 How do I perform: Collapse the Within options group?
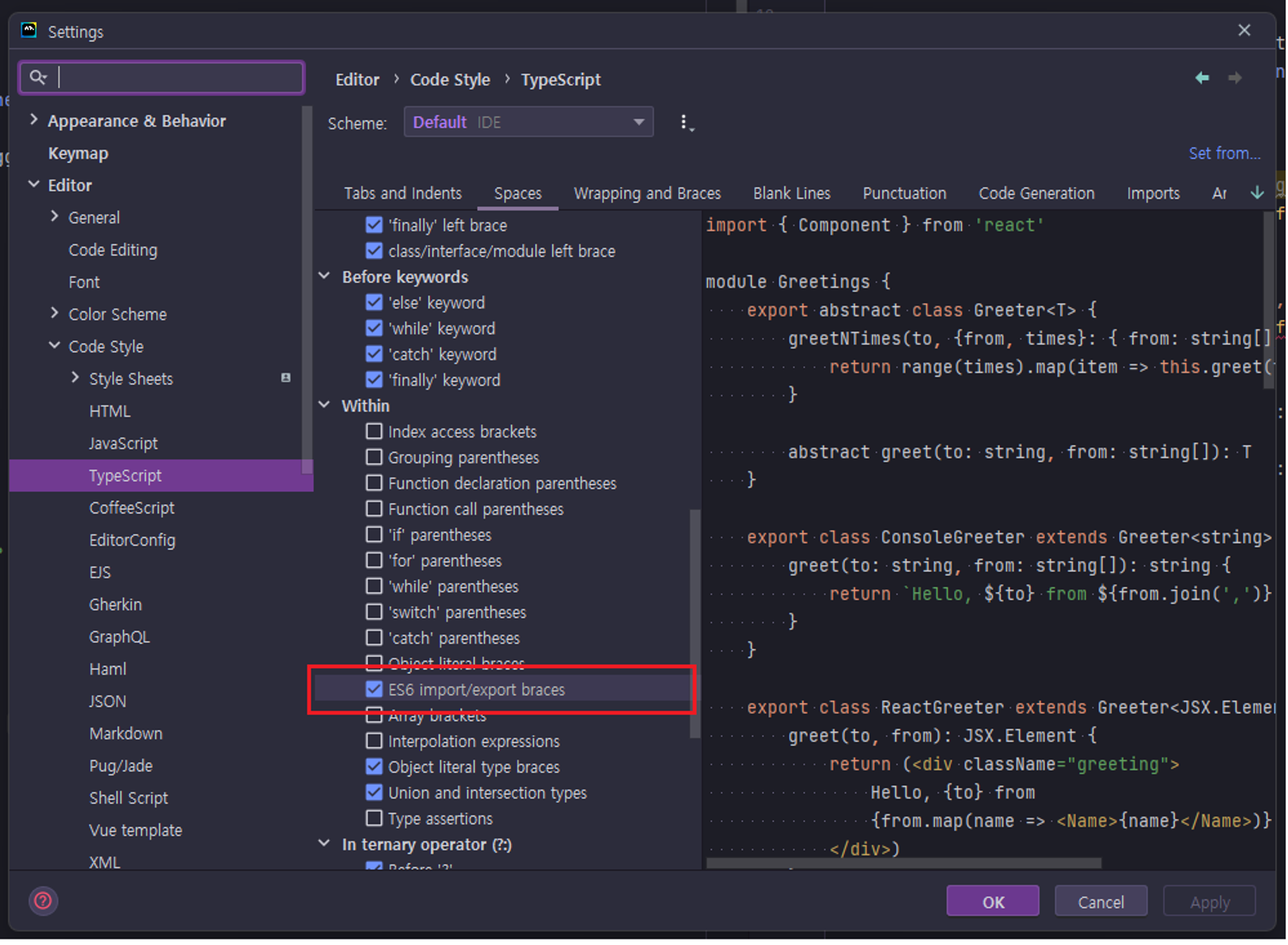coord(325,405)
